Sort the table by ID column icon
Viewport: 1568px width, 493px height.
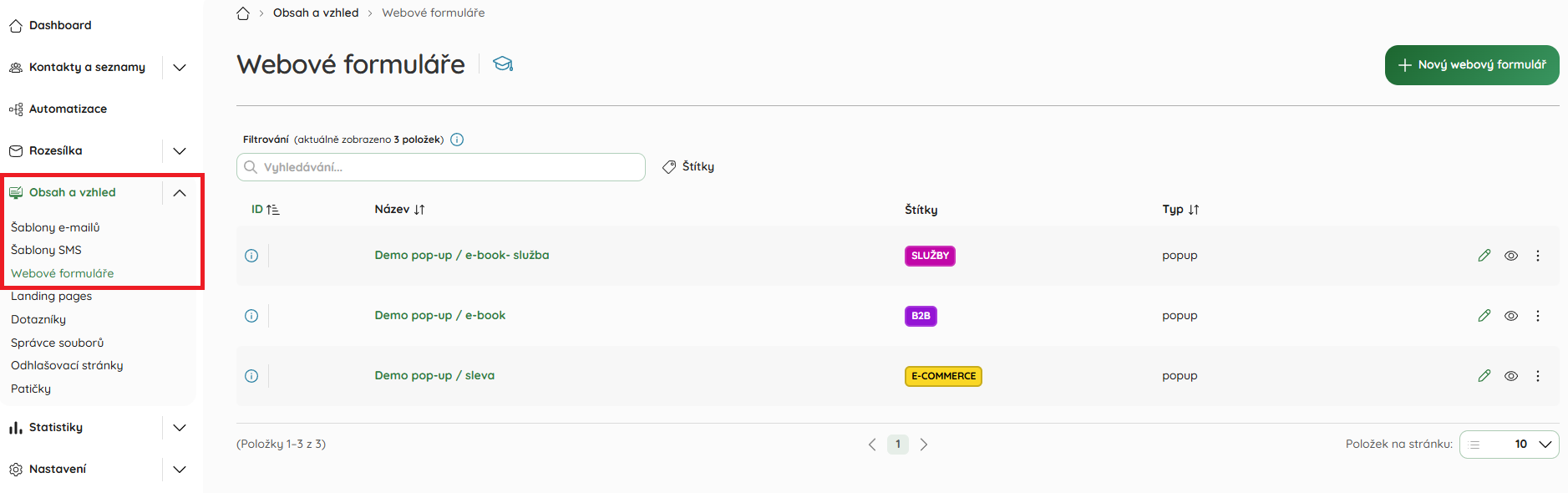pos(273,210)
